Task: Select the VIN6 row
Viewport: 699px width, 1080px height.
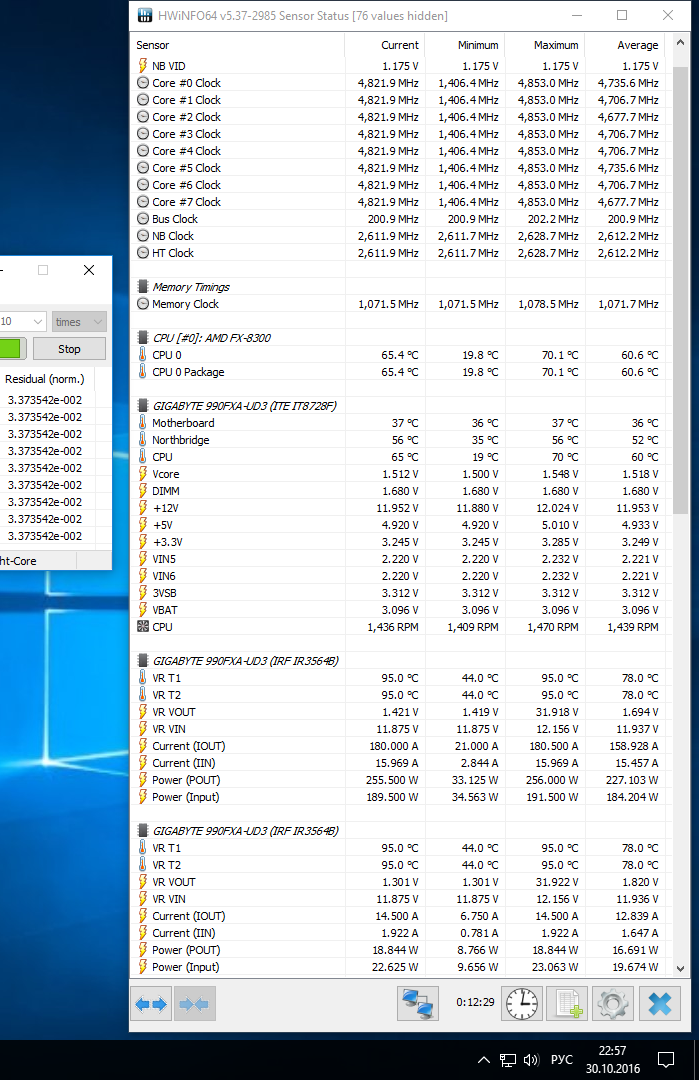Action: (398, 576)
